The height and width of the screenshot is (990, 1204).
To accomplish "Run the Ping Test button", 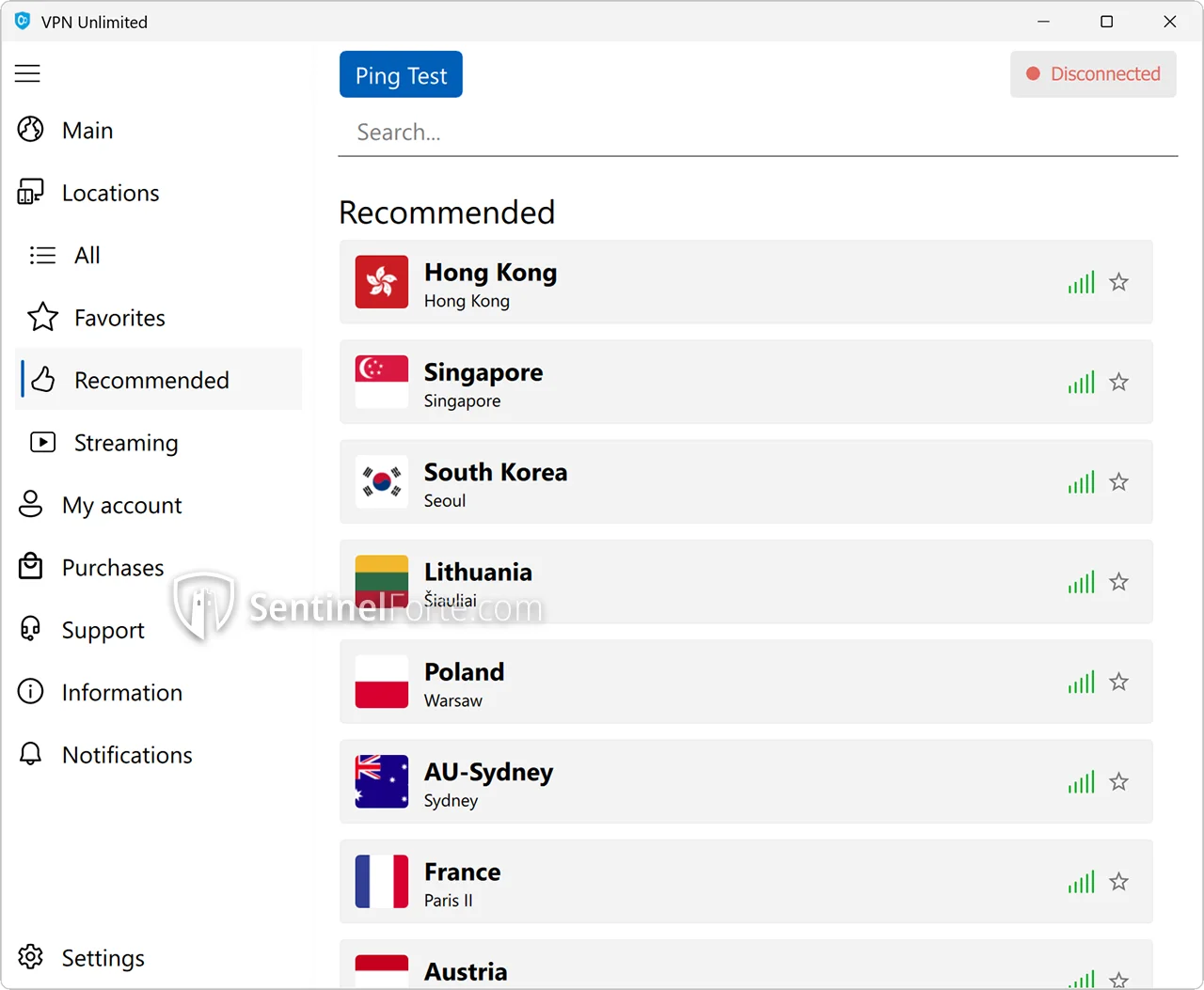I will click(x=401, y=74).
